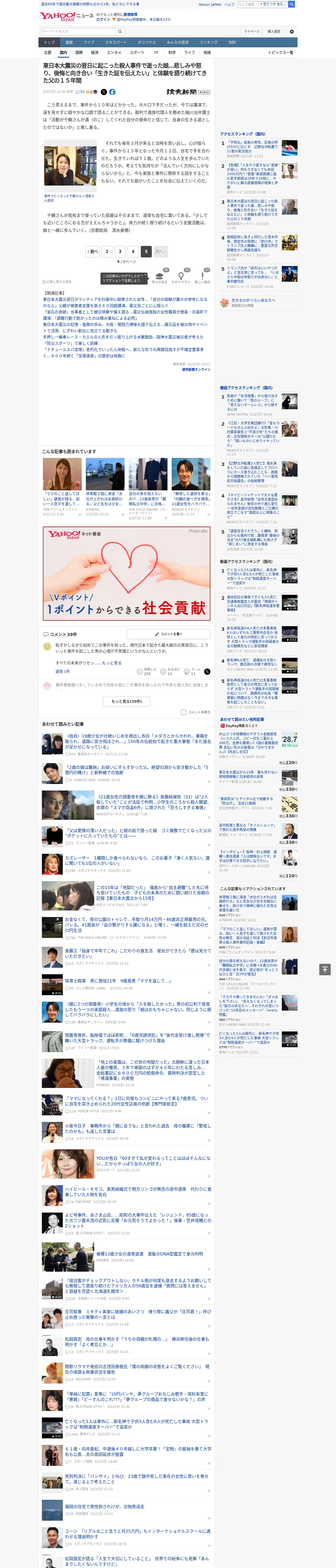Viewport: 336px width, 1568px height.
Task: Expand comments with もっと見る(39件) button
Action: [127, 701]
